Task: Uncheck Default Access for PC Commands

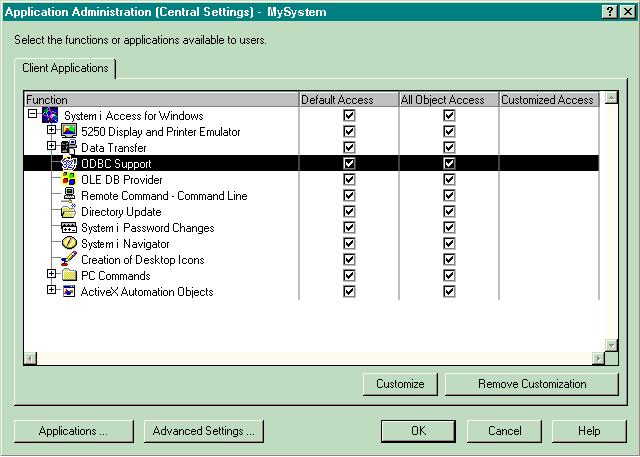Action: pyautogui.click(x=349, y=275)
